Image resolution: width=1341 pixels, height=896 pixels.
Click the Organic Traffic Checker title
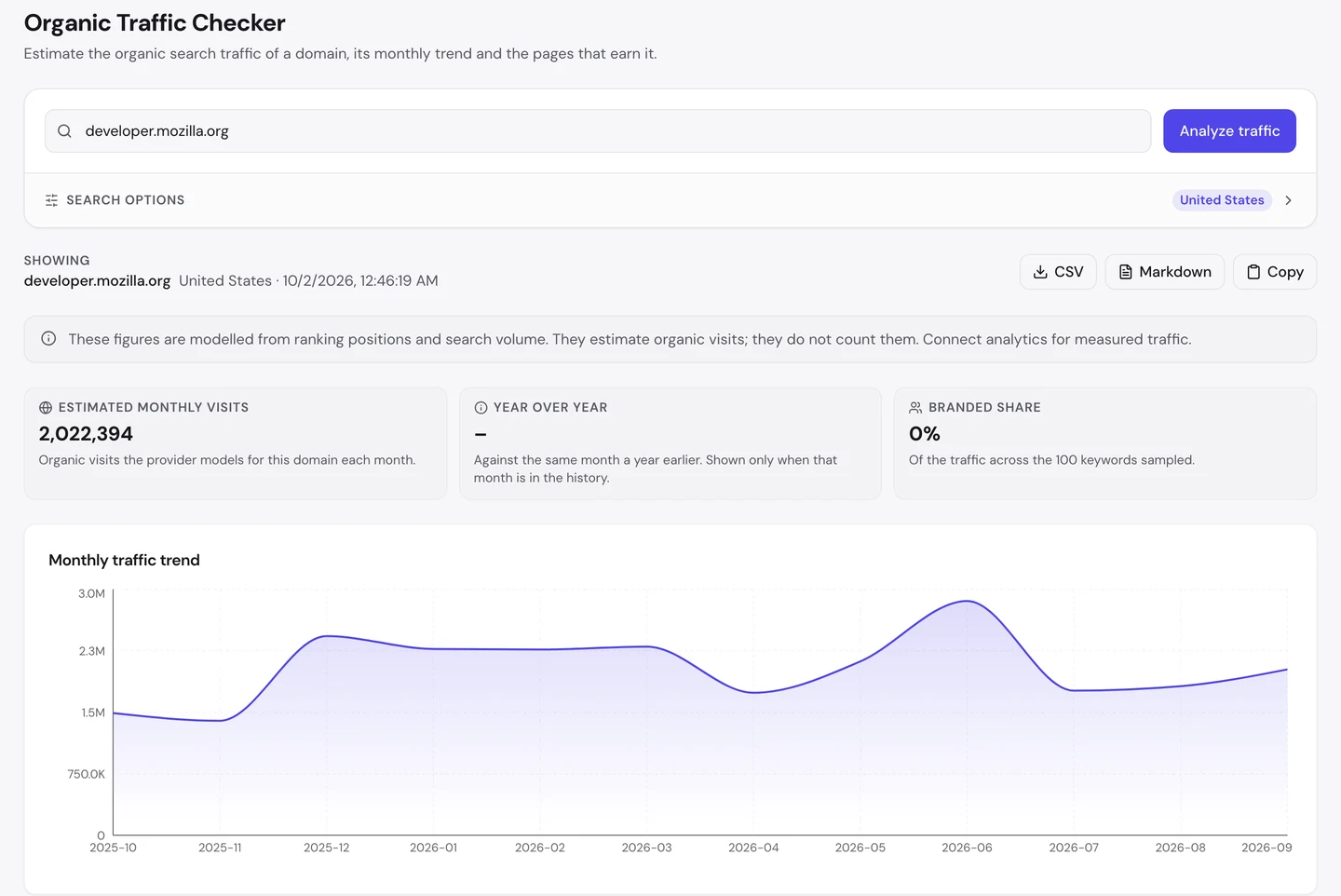pos(155,23)
